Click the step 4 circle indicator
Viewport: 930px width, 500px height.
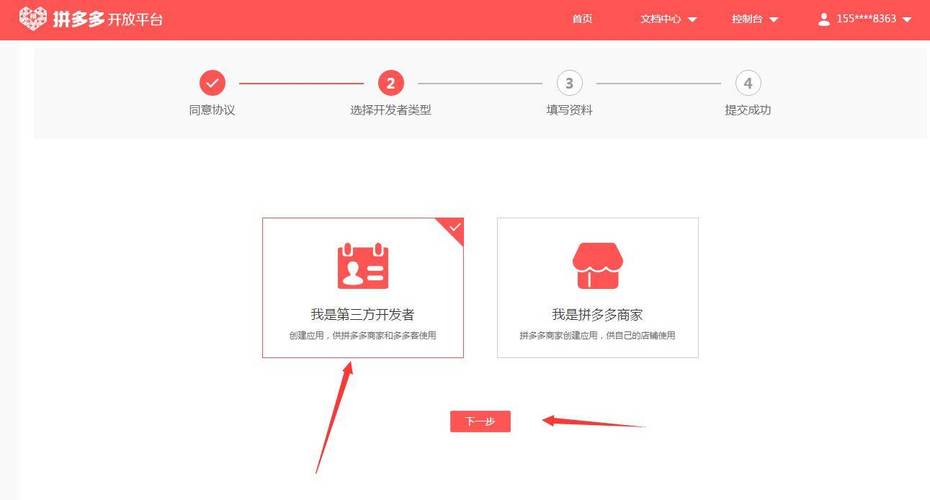(748, 83)
